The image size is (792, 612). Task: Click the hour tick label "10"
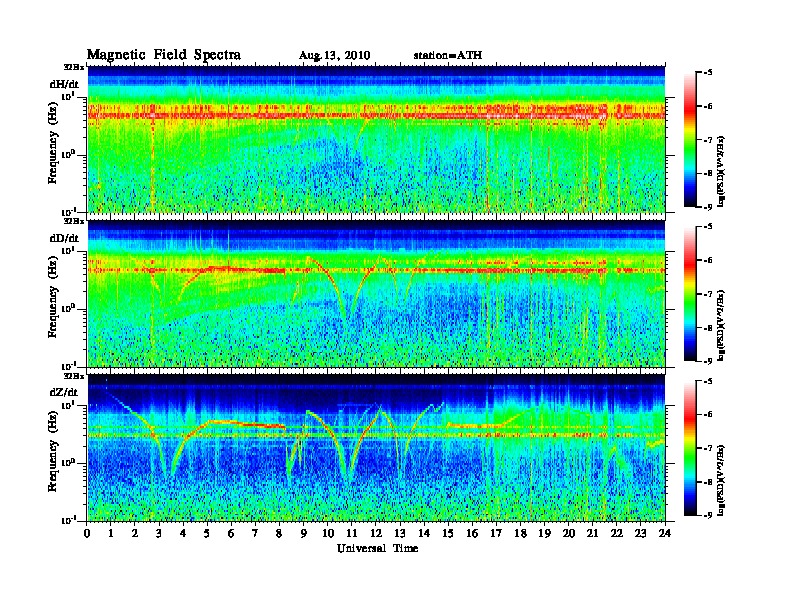pyautogui.click(x=328, y=533)
